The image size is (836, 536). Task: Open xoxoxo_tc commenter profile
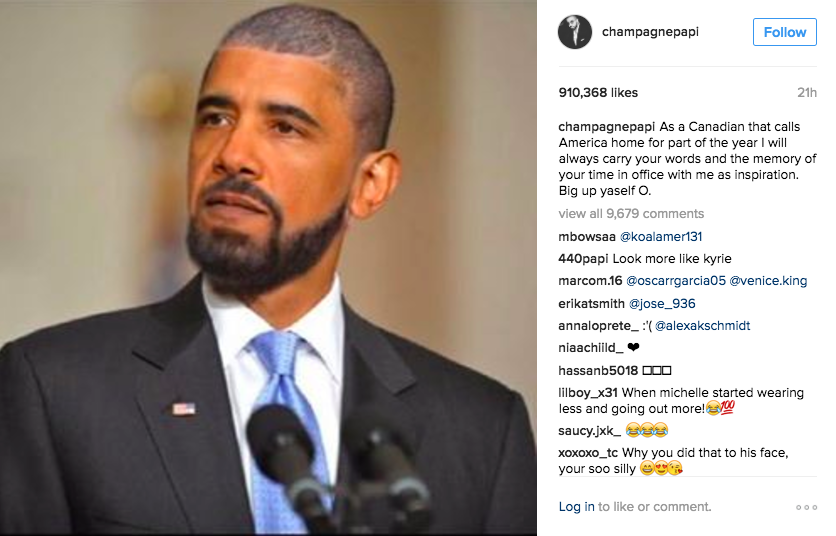(x=588, y=453)
